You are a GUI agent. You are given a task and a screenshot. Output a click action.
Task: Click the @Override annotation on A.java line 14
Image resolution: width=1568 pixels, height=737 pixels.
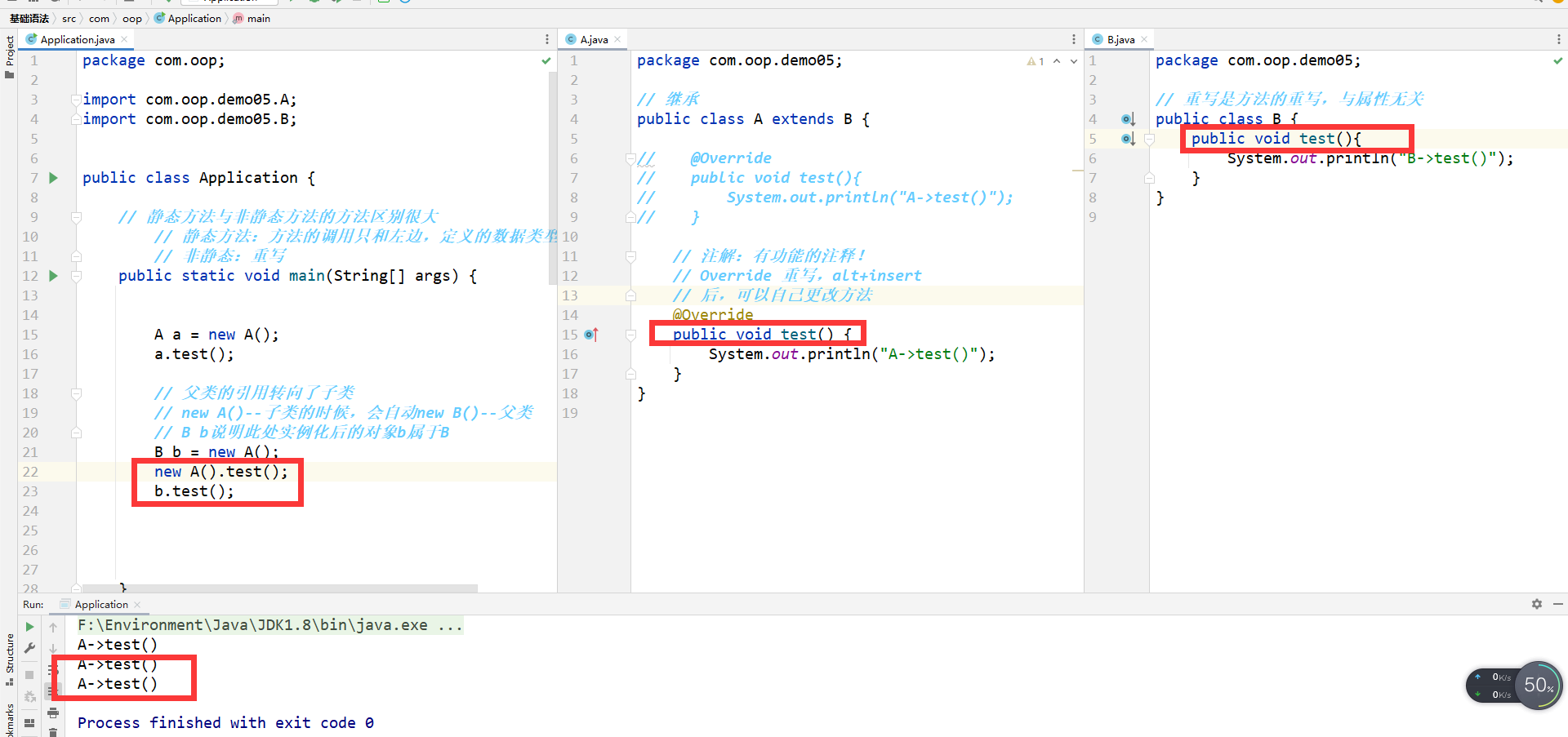[713, 315]
